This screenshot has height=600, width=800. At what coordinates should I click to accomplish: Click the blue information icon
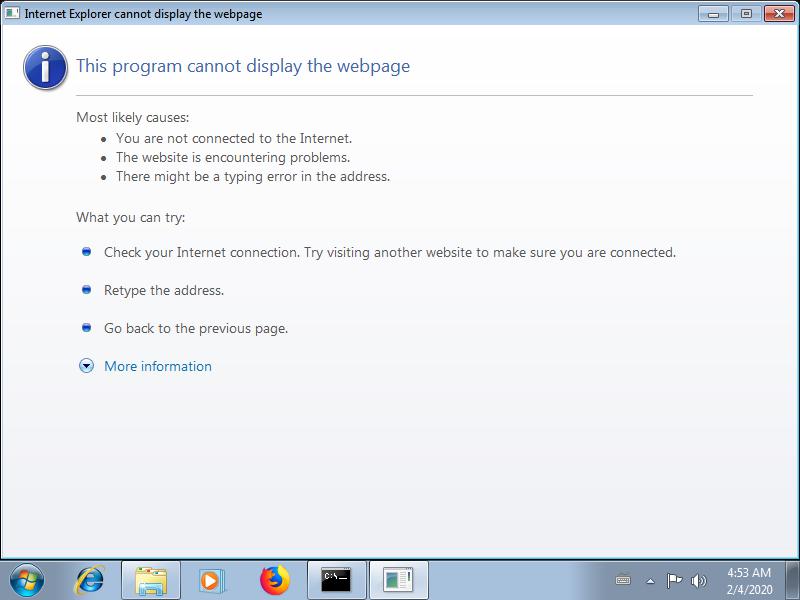tap(46, 67)
